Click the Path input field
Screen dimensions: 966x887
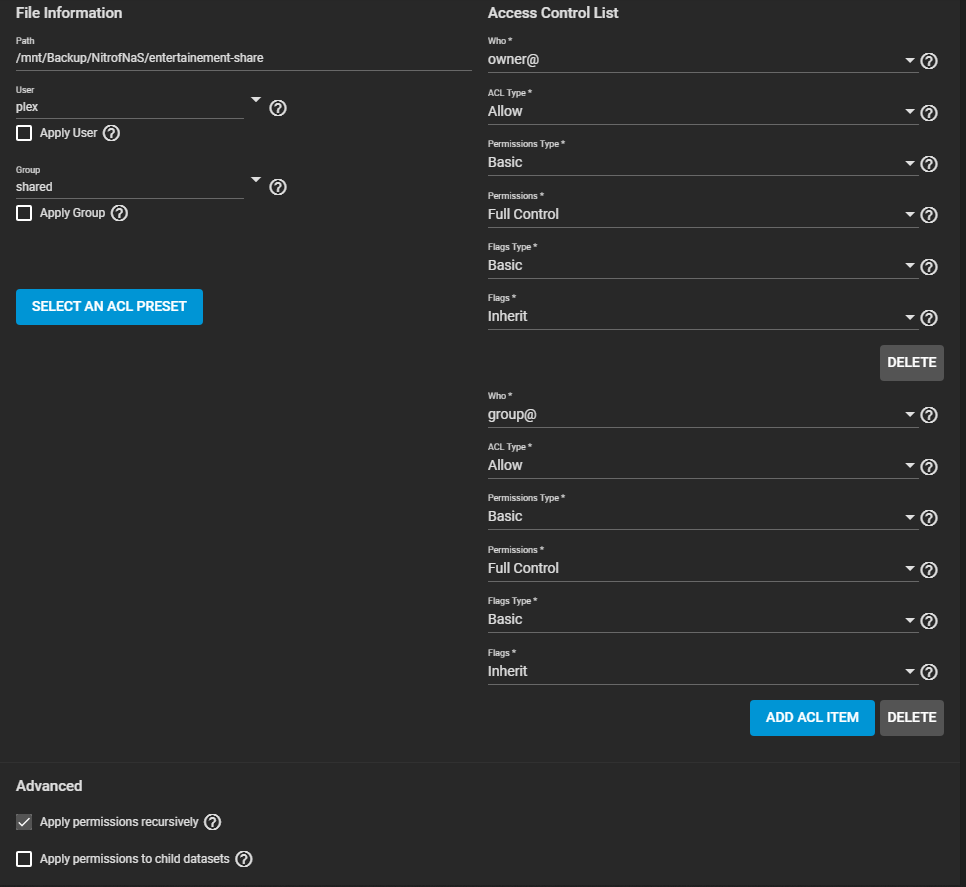243,58
